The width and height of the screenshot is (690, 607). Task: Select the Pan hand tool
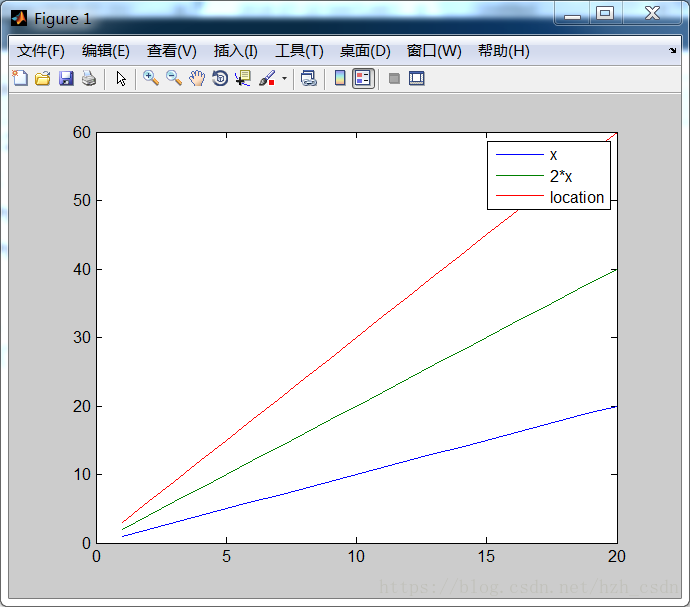coord(197,78)
